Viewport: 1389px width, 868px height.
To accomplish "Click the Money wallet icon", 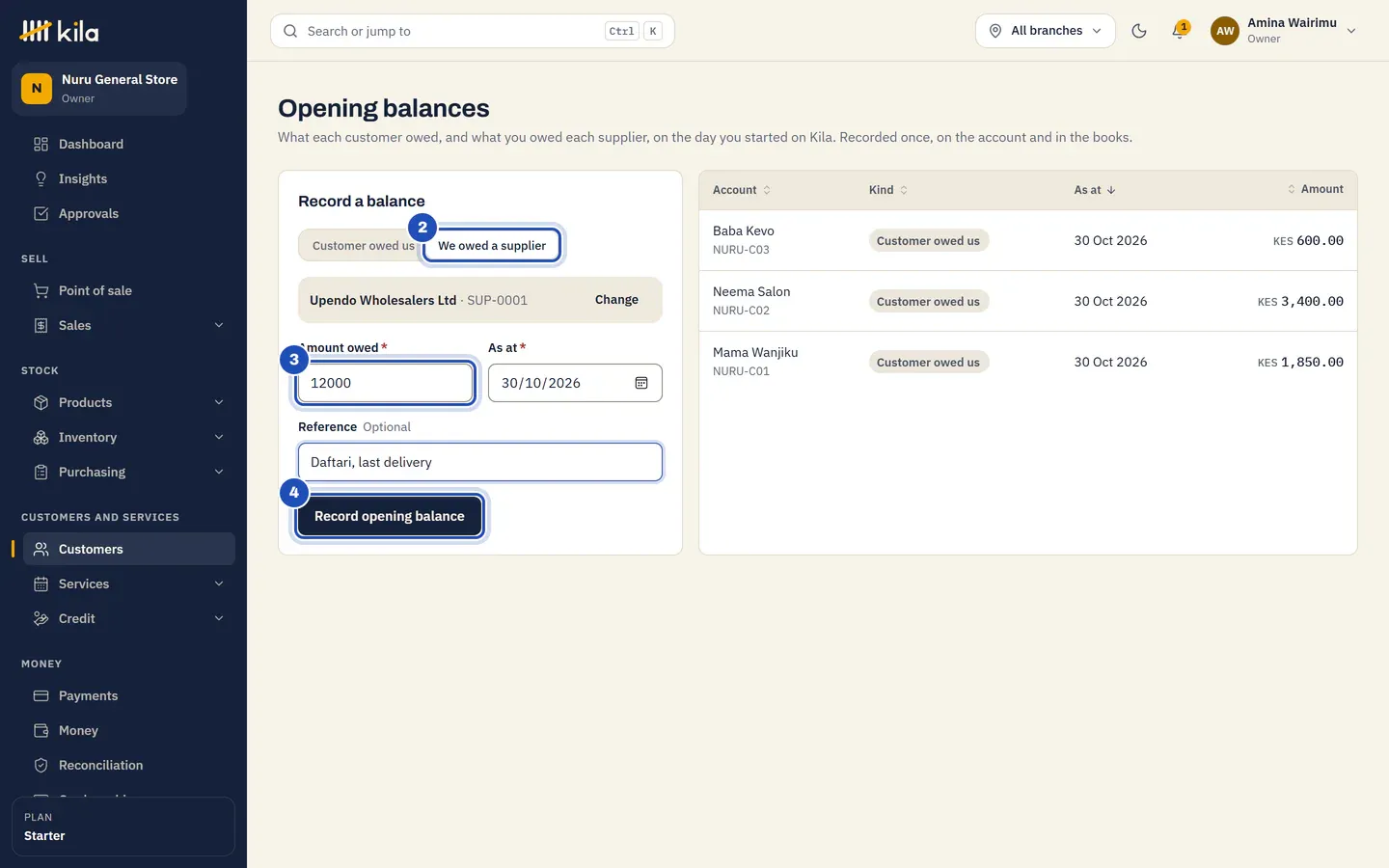I will click(41, 731).
